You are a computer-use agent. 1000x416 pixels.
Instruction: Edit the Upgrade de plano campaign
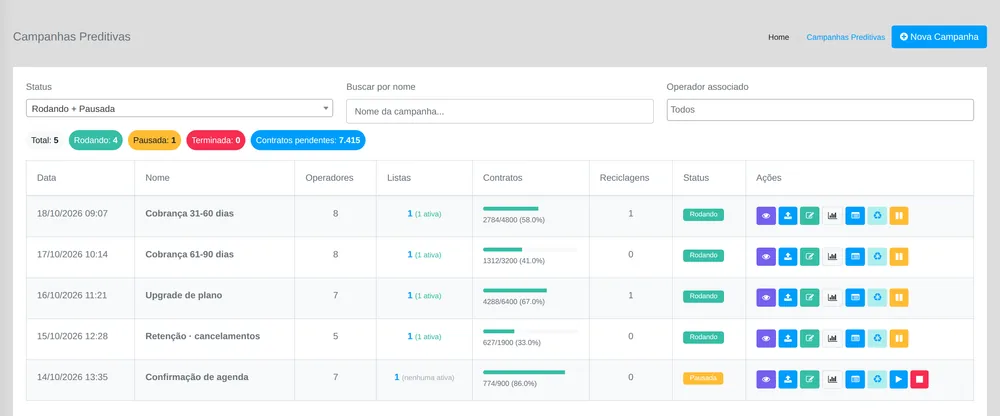click(x=810, y=297)
